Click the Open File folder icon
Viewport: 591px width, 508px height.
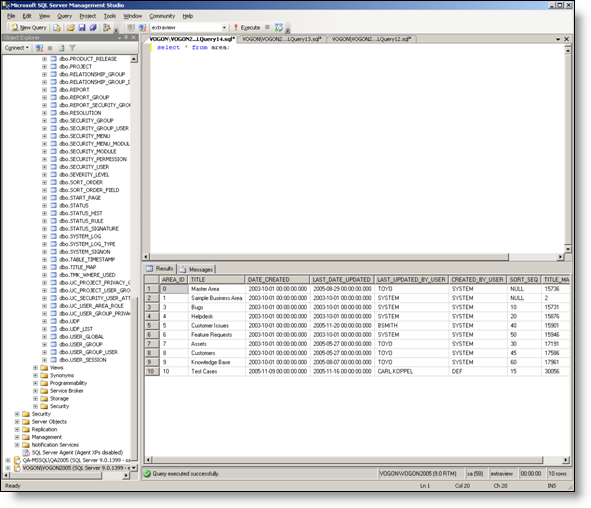70,28
